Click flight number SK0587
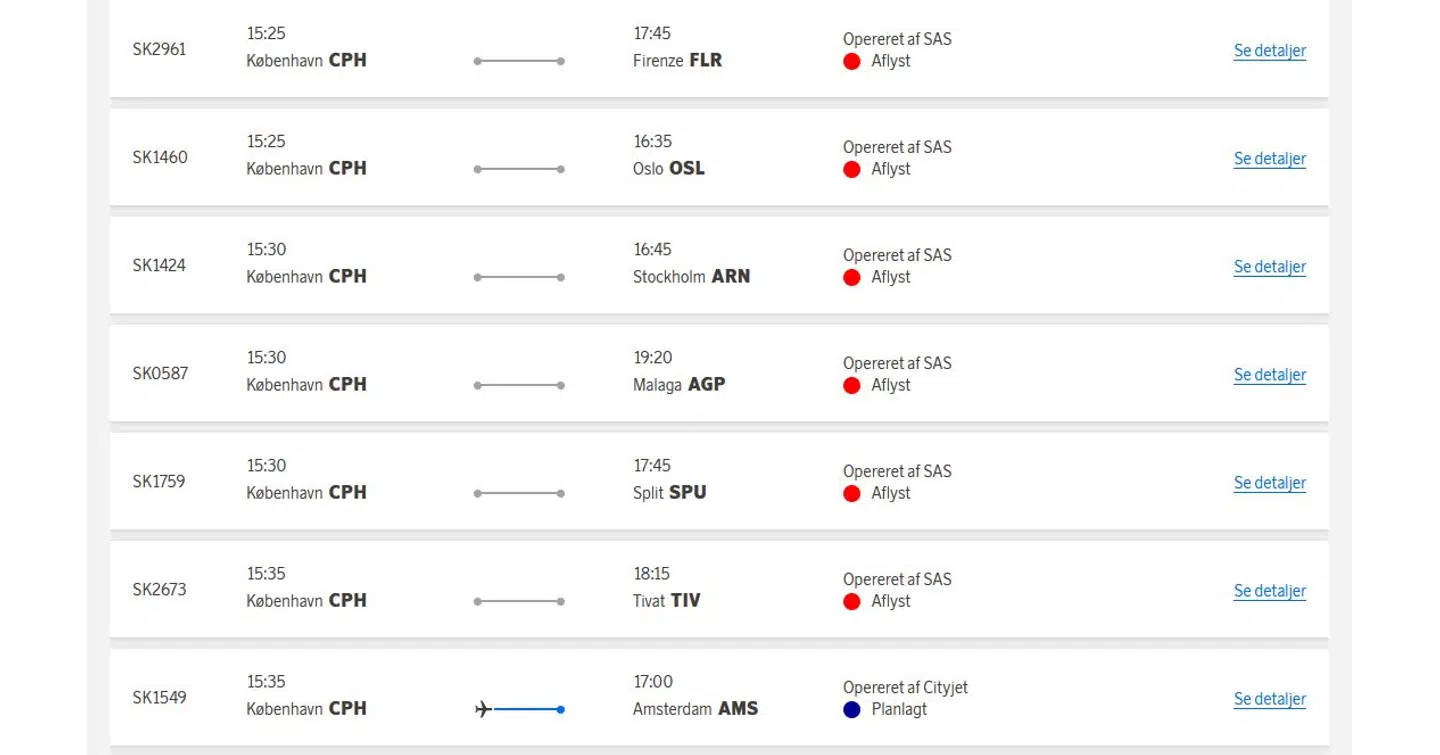 click(x=160, y=373)
